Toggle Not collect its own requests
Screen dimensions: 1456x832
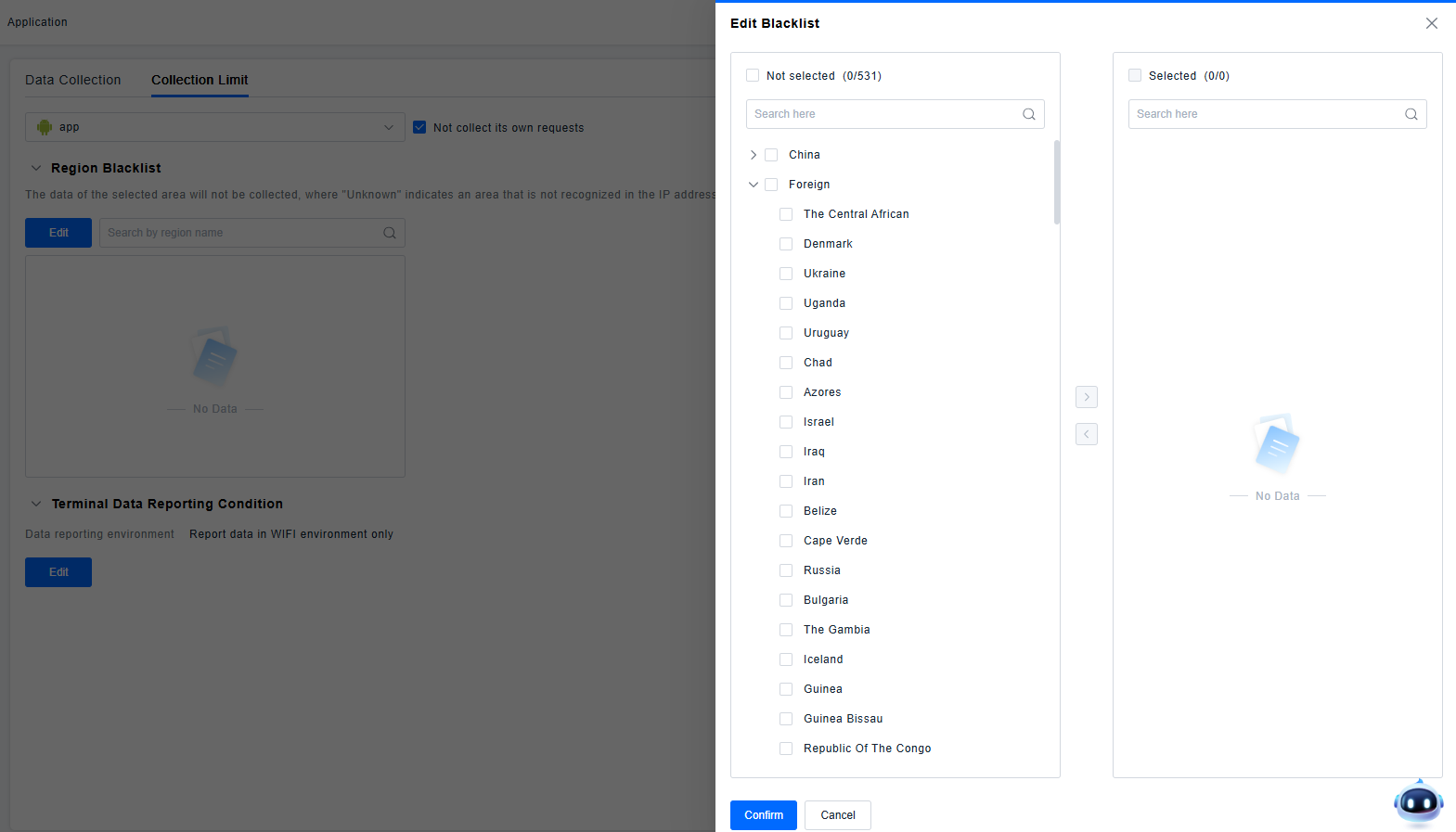(x=419, y=127)
